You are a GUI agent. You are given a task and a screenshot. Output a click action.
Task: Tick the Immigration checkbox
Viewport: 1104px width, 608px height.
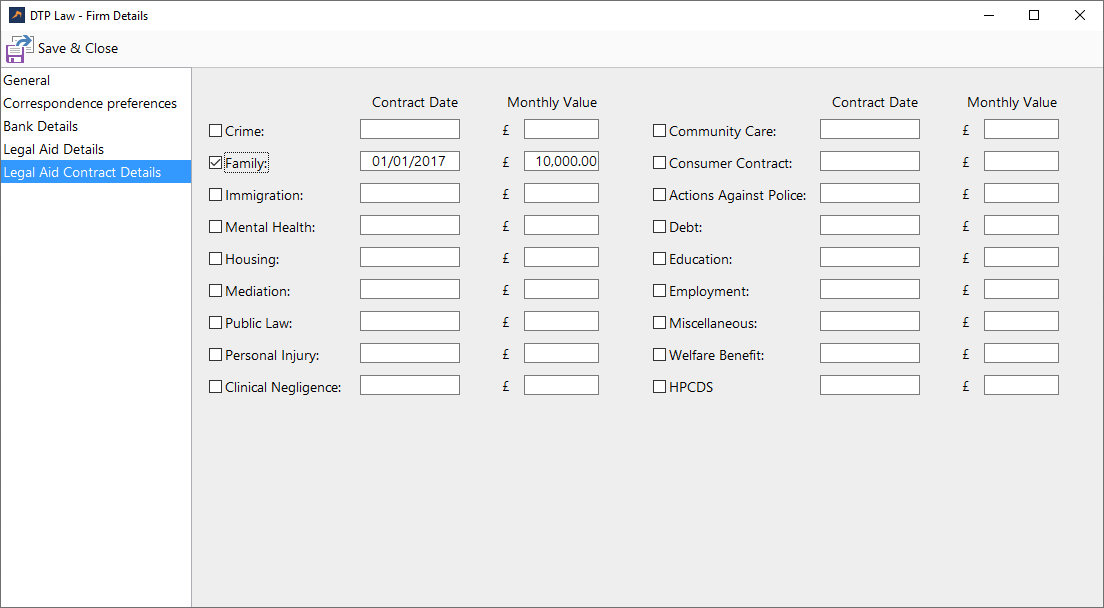[x=215, y=195]
